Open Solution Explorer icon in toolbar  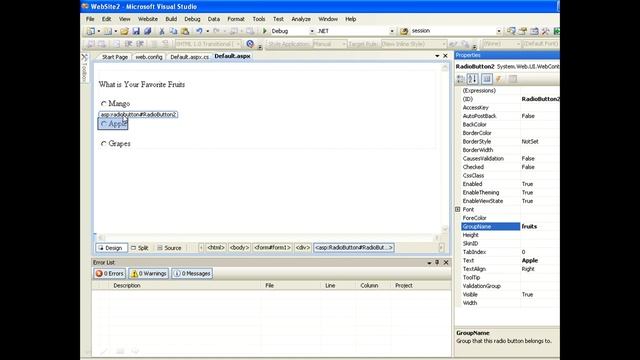511,31
